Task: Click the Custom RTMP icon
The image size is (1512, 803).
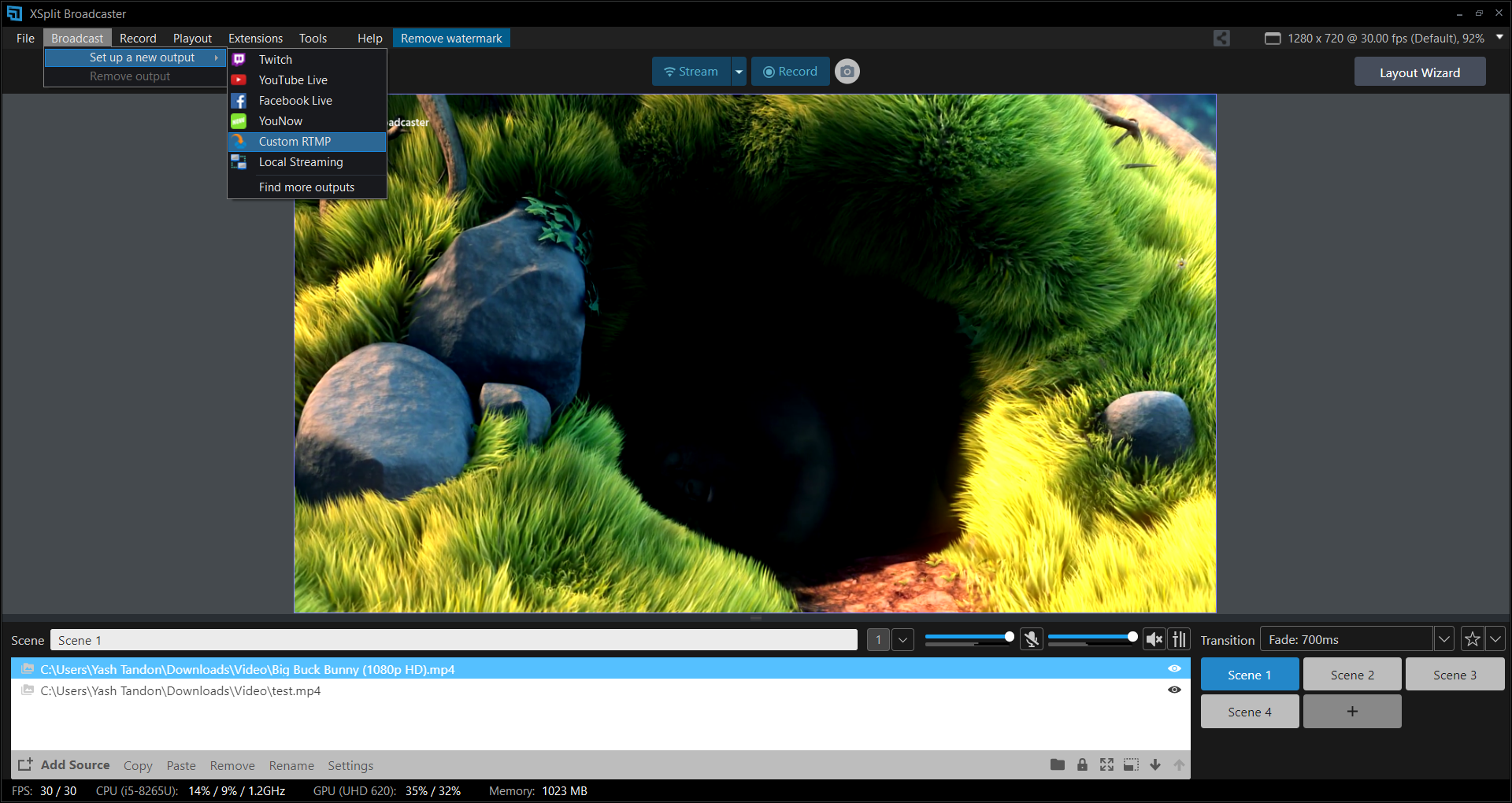Action: [239, 141]
